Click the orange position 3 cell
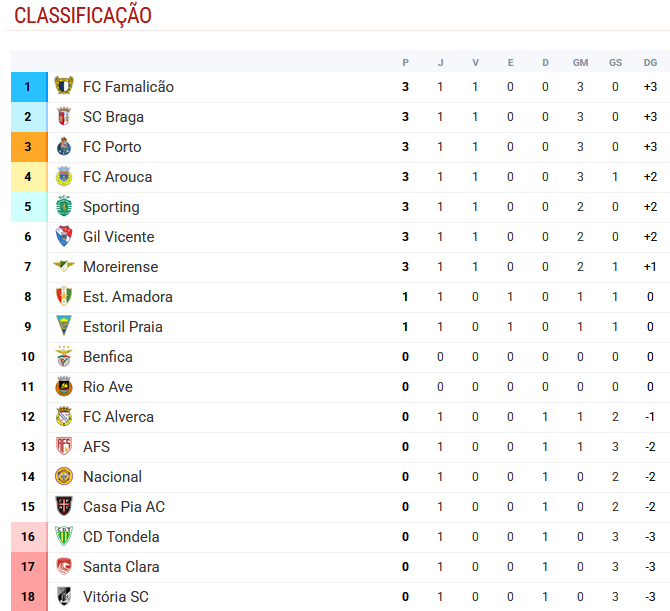Image resolution: width=670 pixels, height=611 pixels. pos(29,147)
